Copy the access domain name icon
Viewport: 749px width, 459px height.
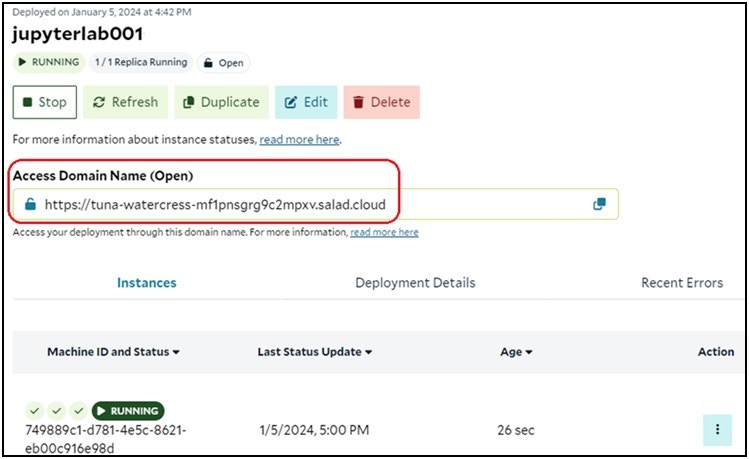599,204
